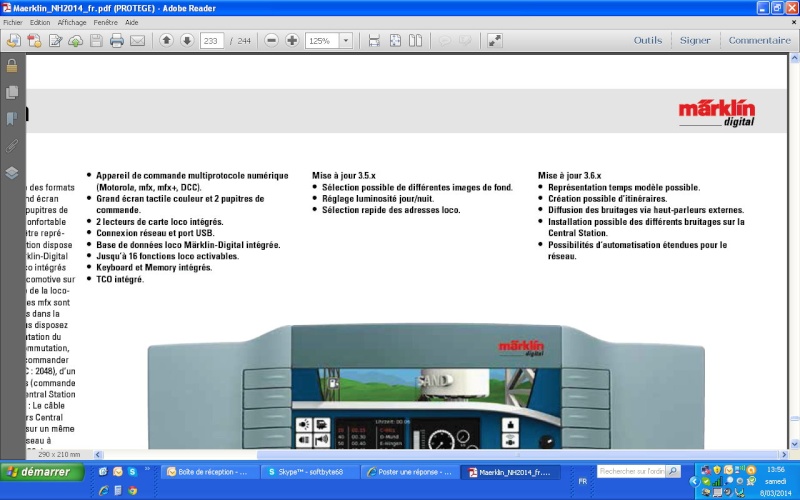800x500 pixels.
Task: Click the démarrer Start button
Action: [42, 472]
